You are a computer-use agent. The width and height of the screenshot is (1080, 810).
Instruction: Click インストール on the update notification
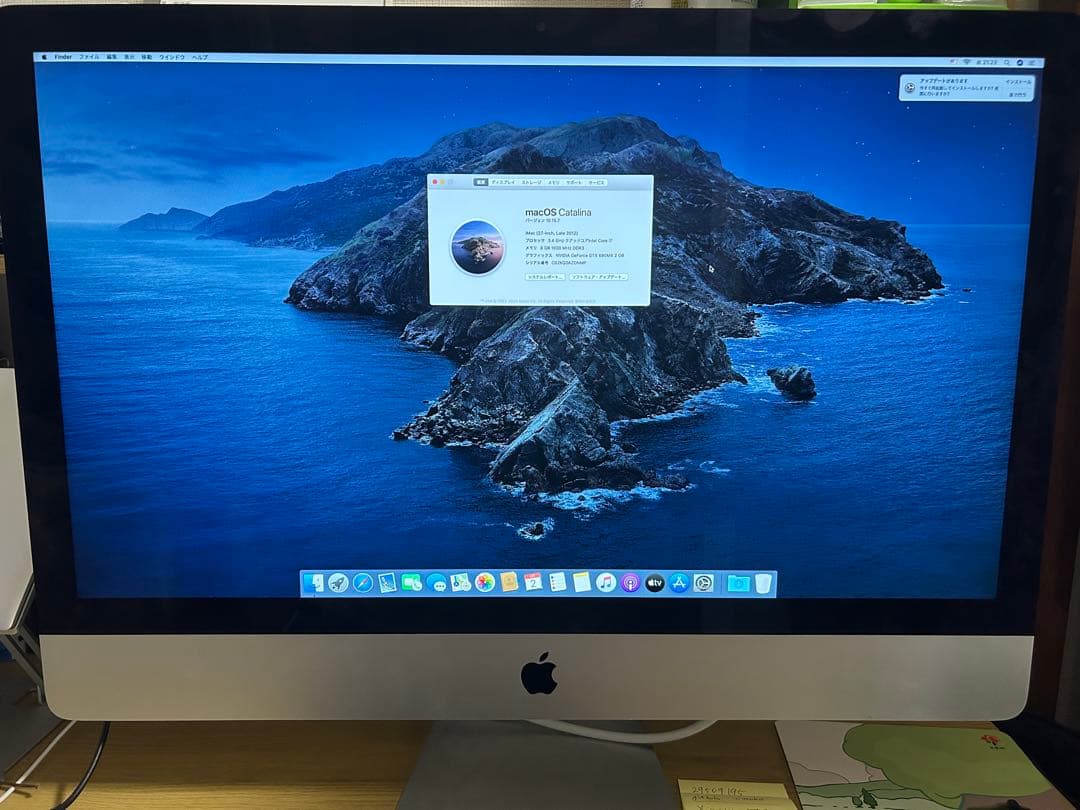1019,82
